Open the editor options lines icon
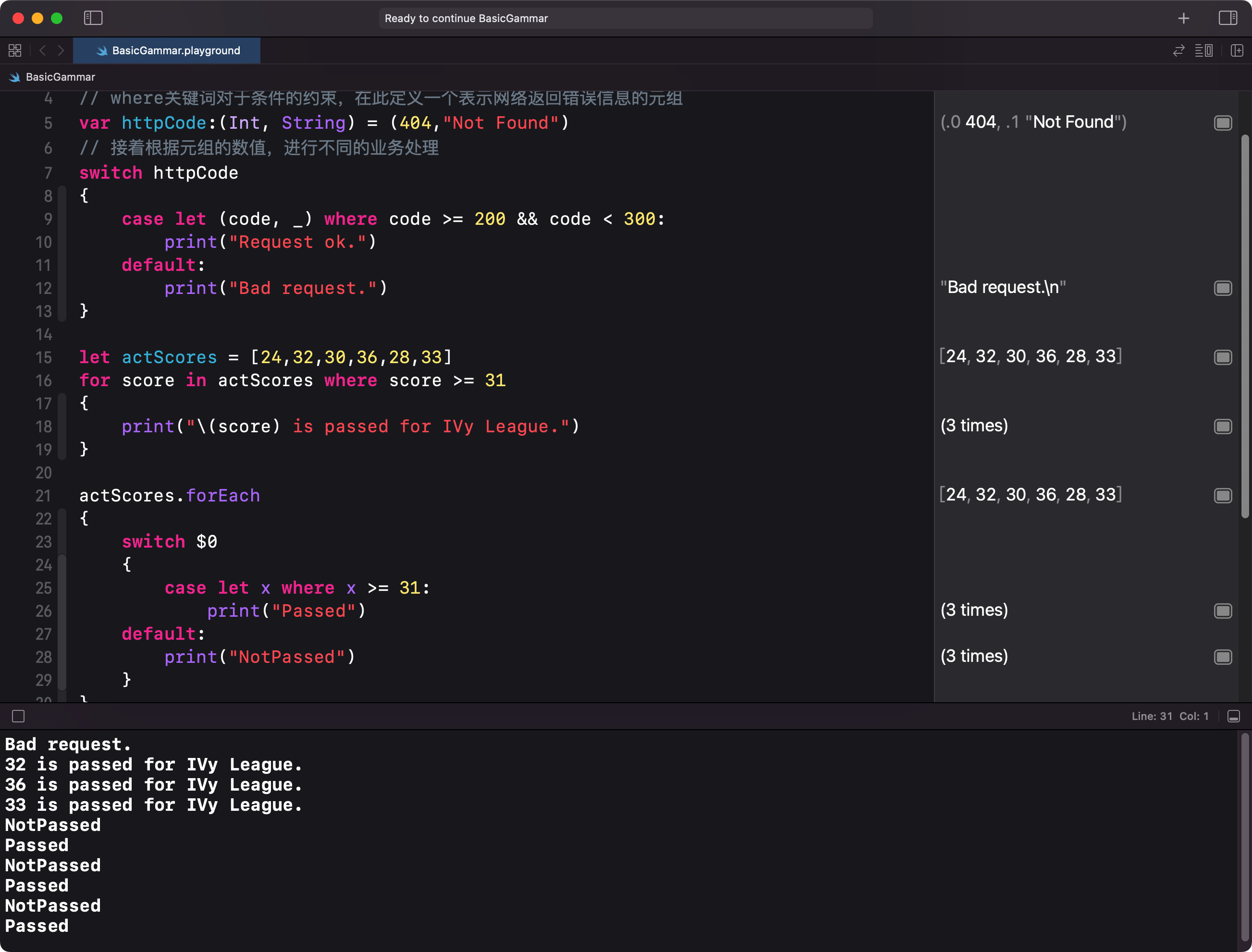 point(1204,50)
